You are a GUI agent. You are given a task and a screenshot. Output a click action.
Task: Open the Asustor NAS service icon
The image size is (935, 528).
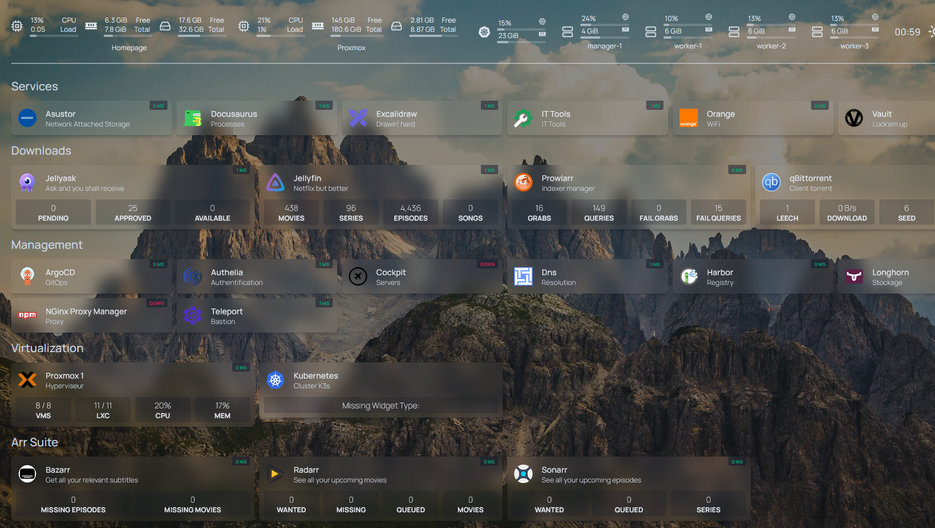[x=27, y=118]
